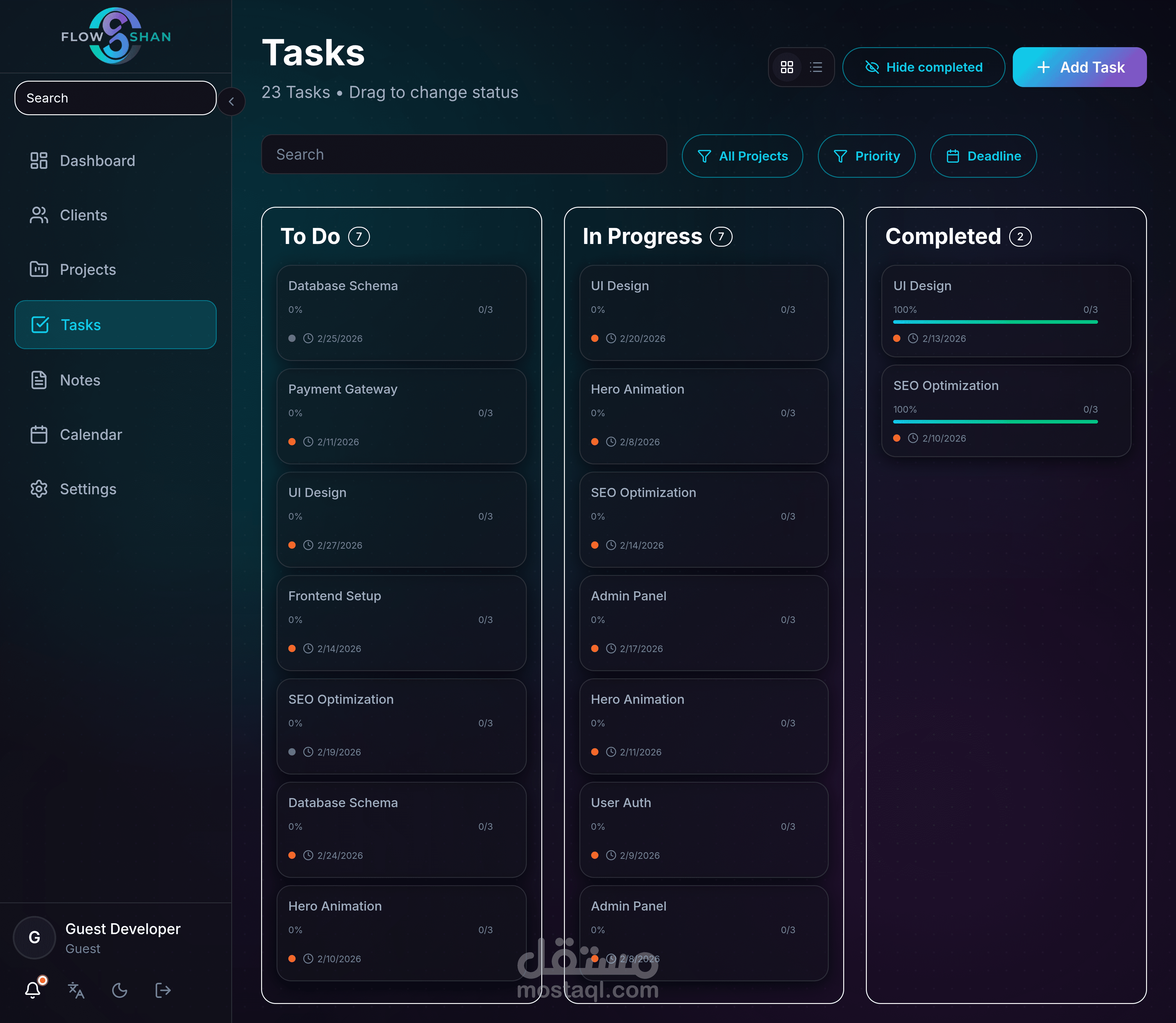Collapse the sidebar with chevron button
Screen dimensions: 1176x1023
tap(231, 102)
